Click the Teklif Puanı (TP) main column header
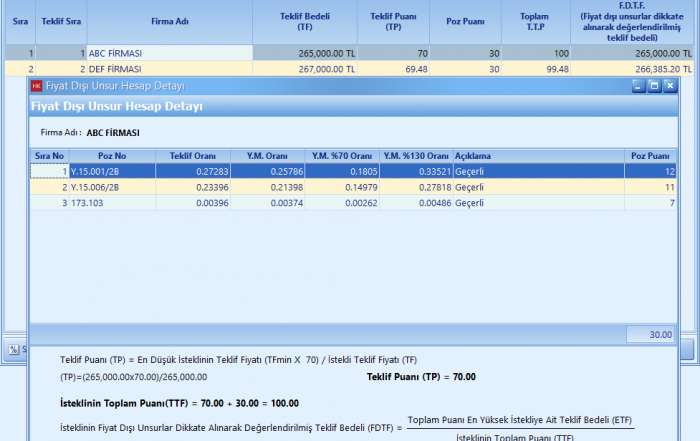Screen dimensions: 700x441 pos(393,21)
